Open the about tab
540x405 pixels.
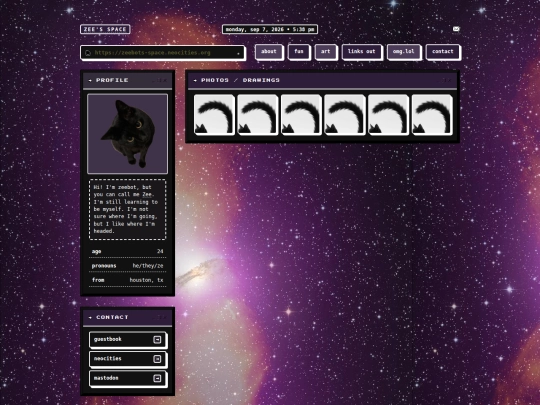point(269,52)
